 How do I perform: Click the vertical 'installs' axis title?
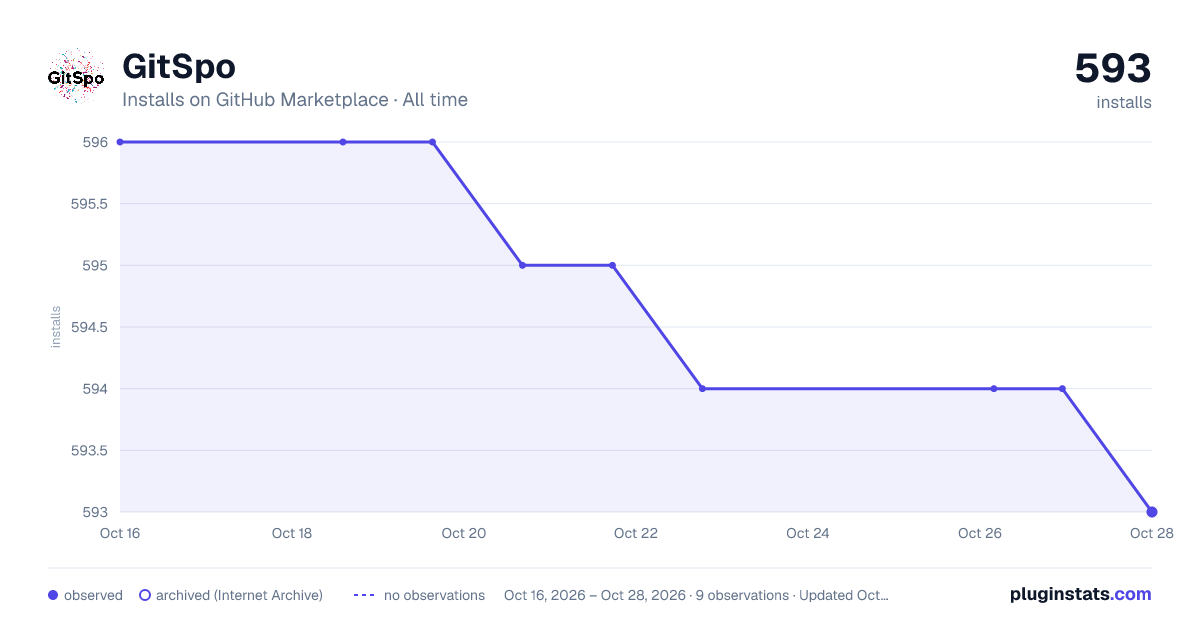coord(56,327)
